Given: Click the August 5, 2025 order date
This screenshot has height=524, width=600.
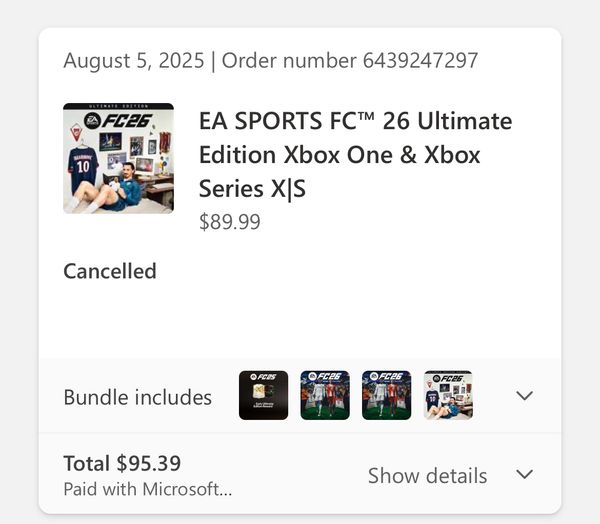Looking at the screenshot, I should click(134, 61).
